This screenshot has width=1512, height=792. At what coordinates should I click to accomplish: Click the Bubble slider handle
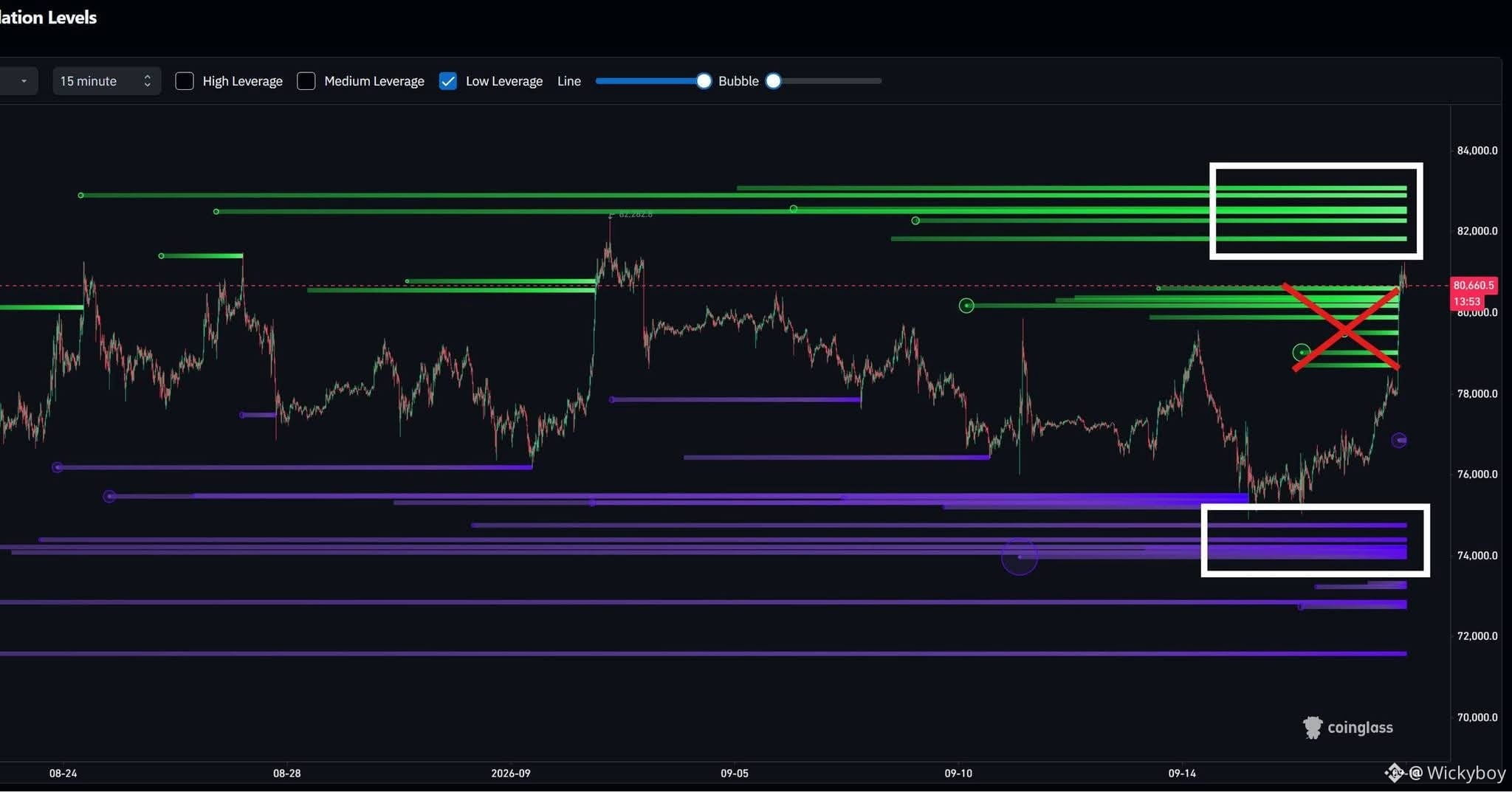pos(773,81)
